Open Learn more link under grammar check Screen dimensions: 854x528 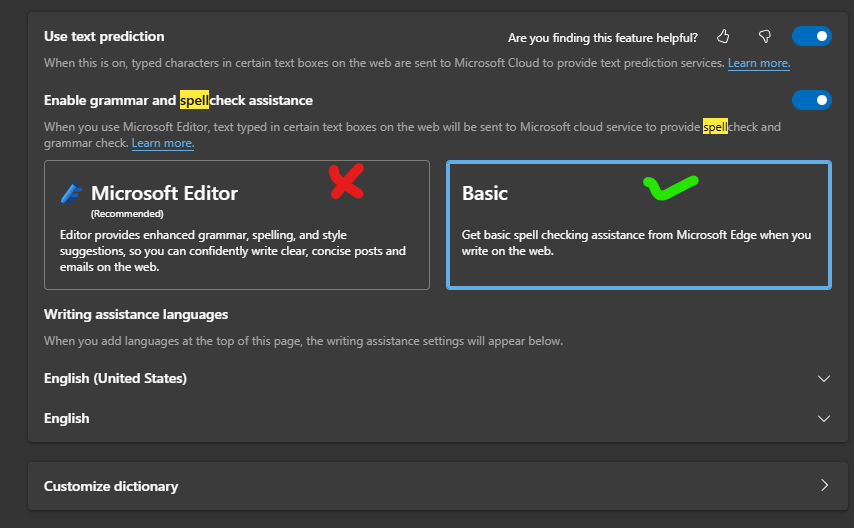[x=162, y=143]
